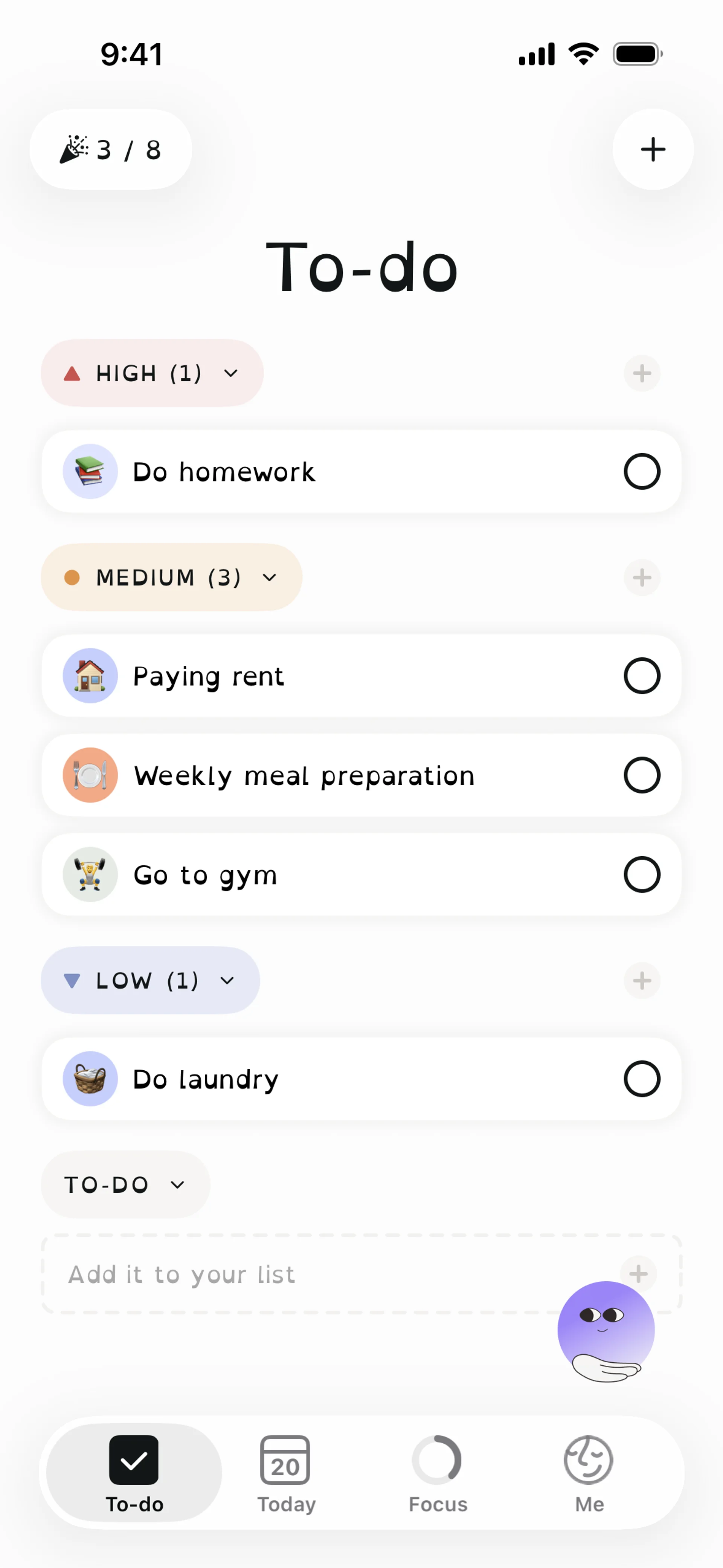
Task: Open the 3 / 8 completed tasks counter
Action: pos(111,149)
